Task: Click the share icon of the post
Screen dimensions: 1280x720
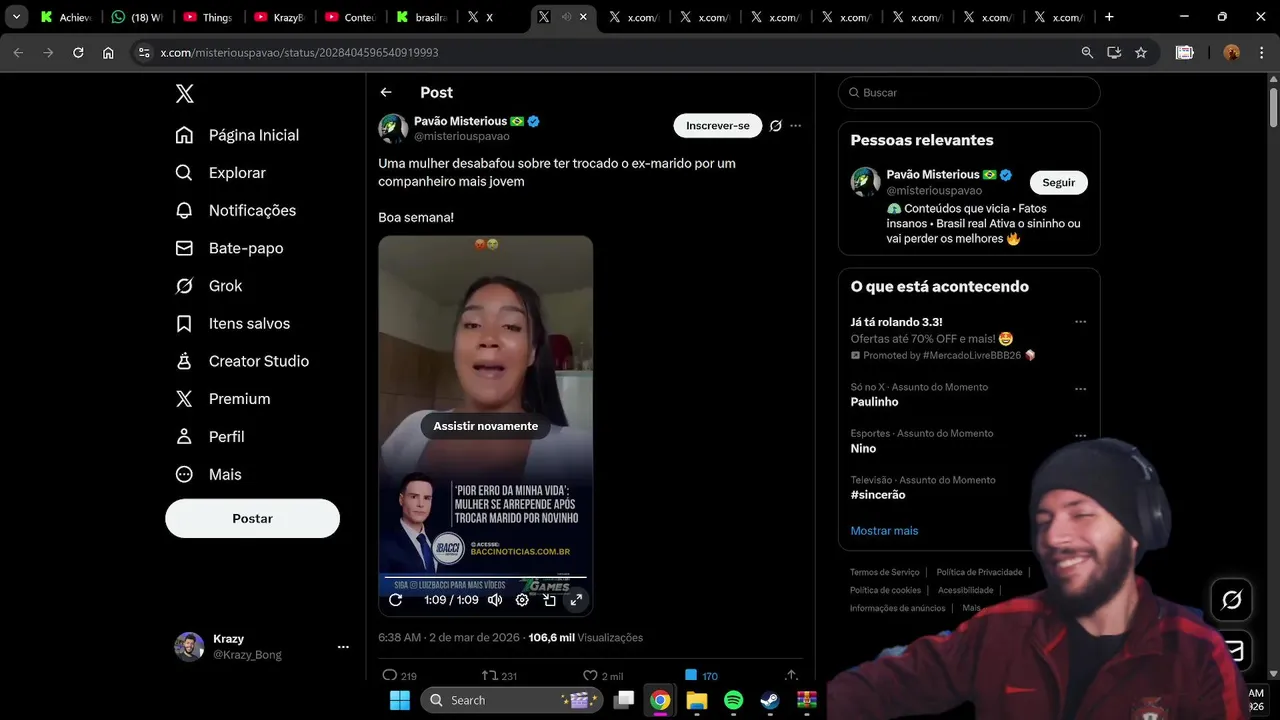Action: pyautogui.click(x=791, y=676)
